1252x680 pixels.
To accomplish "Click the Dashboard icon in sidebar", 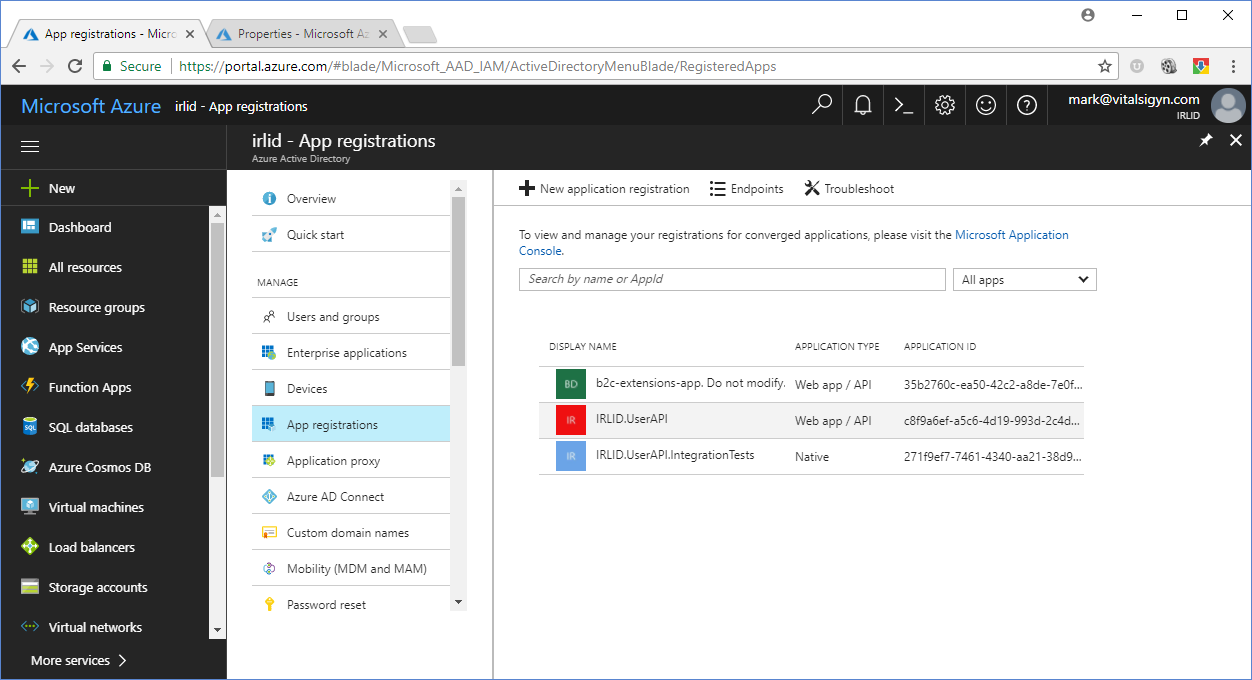I will tap(30, 227).
